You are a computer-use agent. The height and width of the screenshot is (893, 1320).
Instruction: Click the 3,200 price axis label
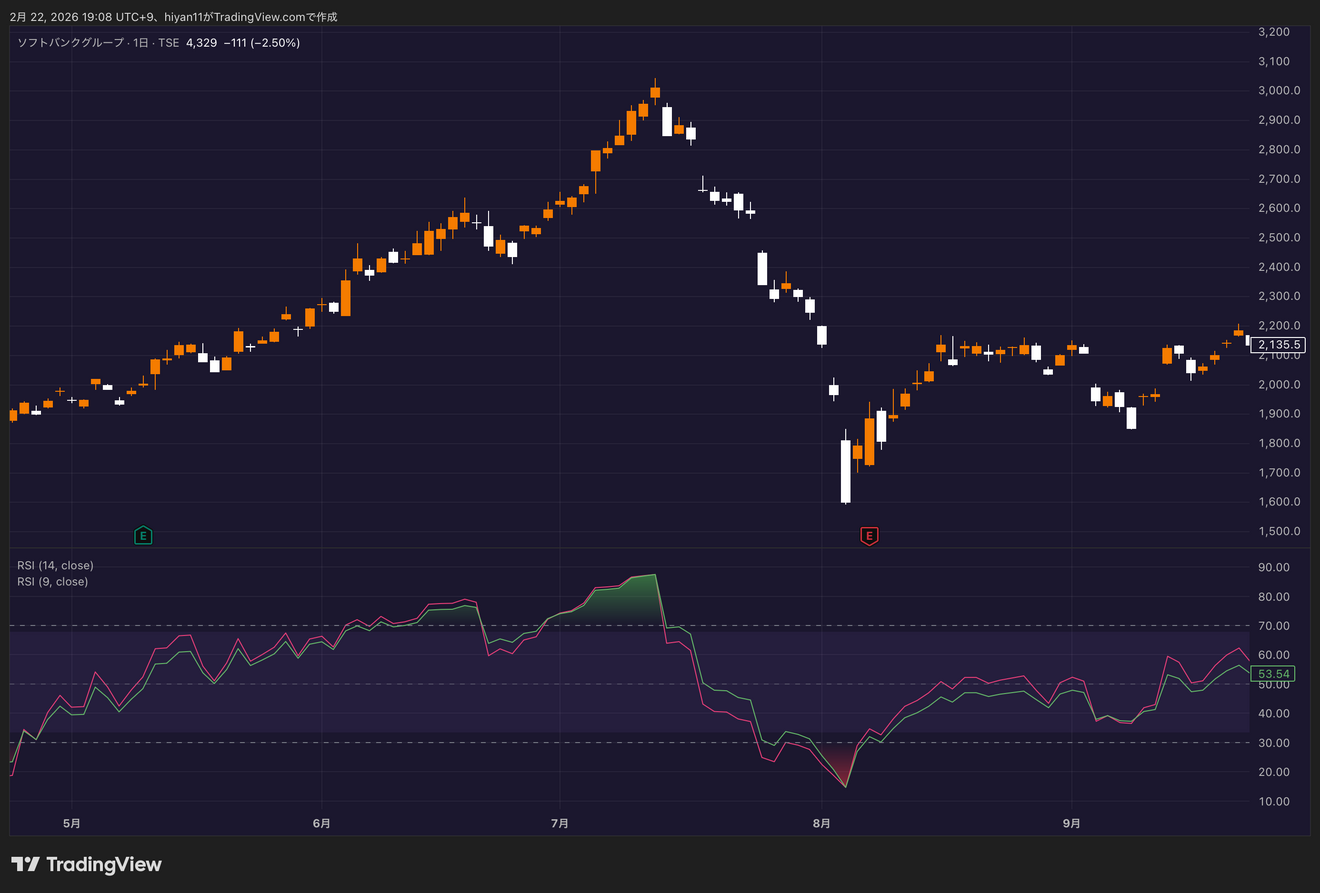(1275, 32)
